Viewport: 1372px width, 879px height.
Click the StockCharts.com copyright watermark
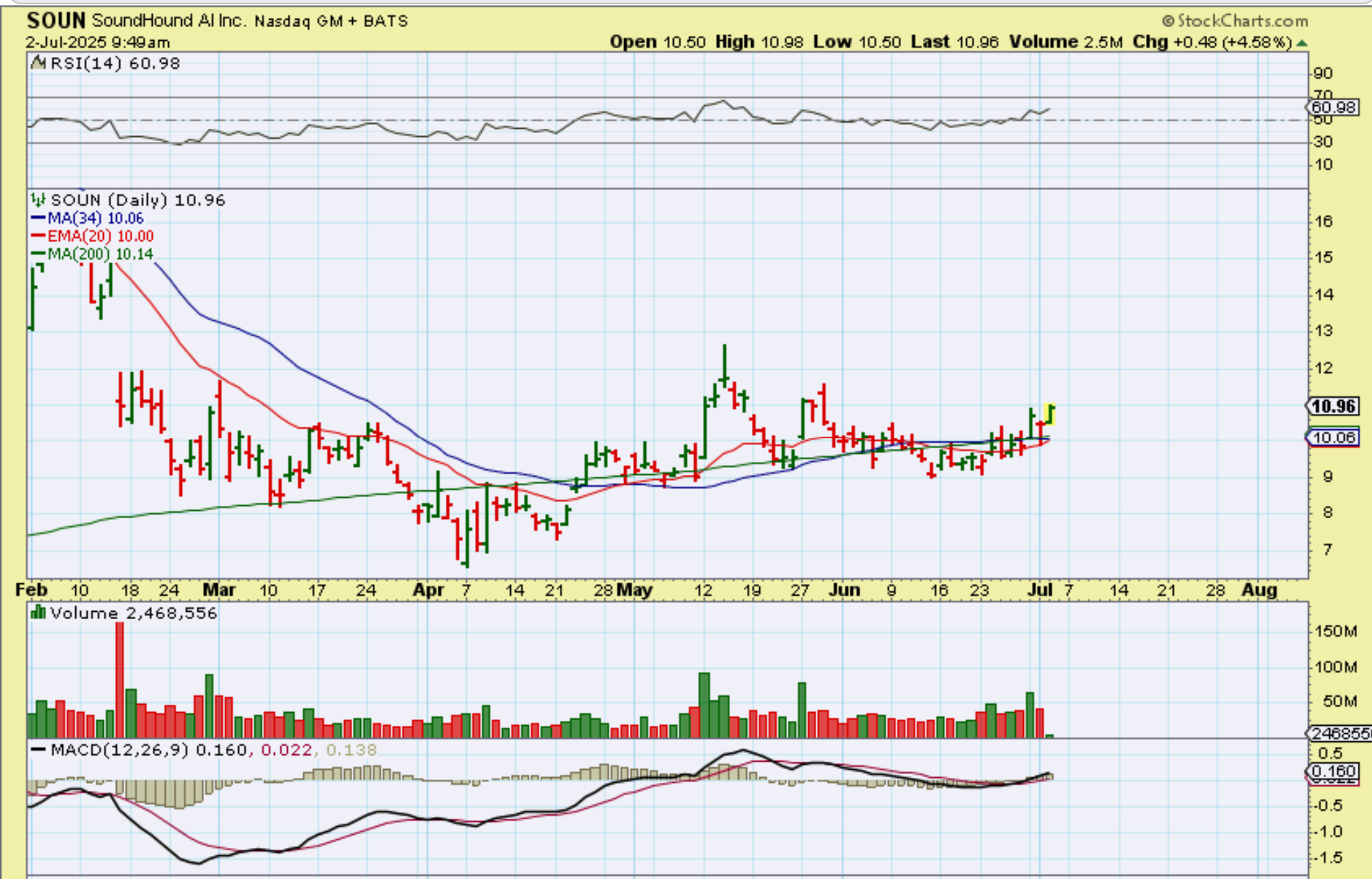[1235, 21]
